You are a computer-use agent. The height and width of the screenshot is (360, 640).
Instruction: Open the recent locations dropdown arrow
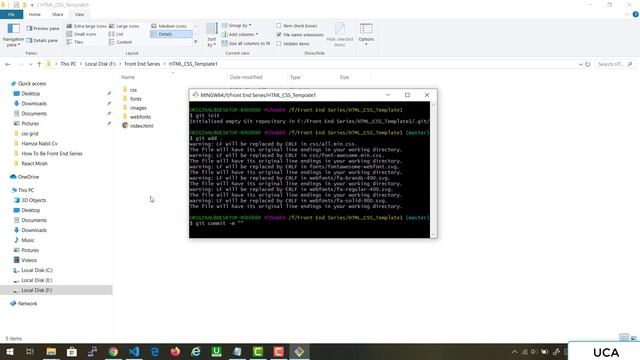pos(31,64)
